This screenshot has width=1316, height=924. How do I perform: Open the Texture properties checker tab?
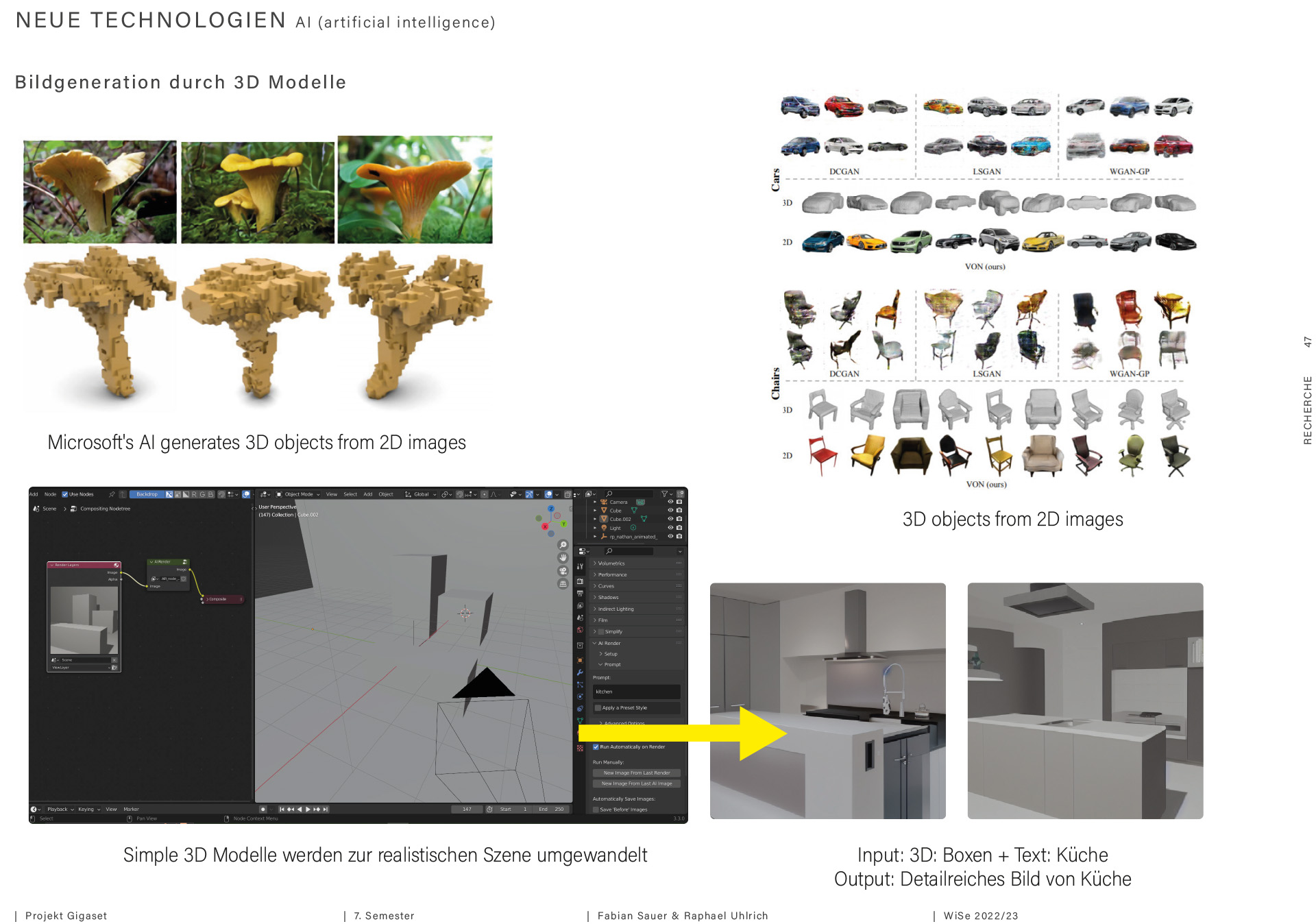pyautogui.click(x=581, y=748)
